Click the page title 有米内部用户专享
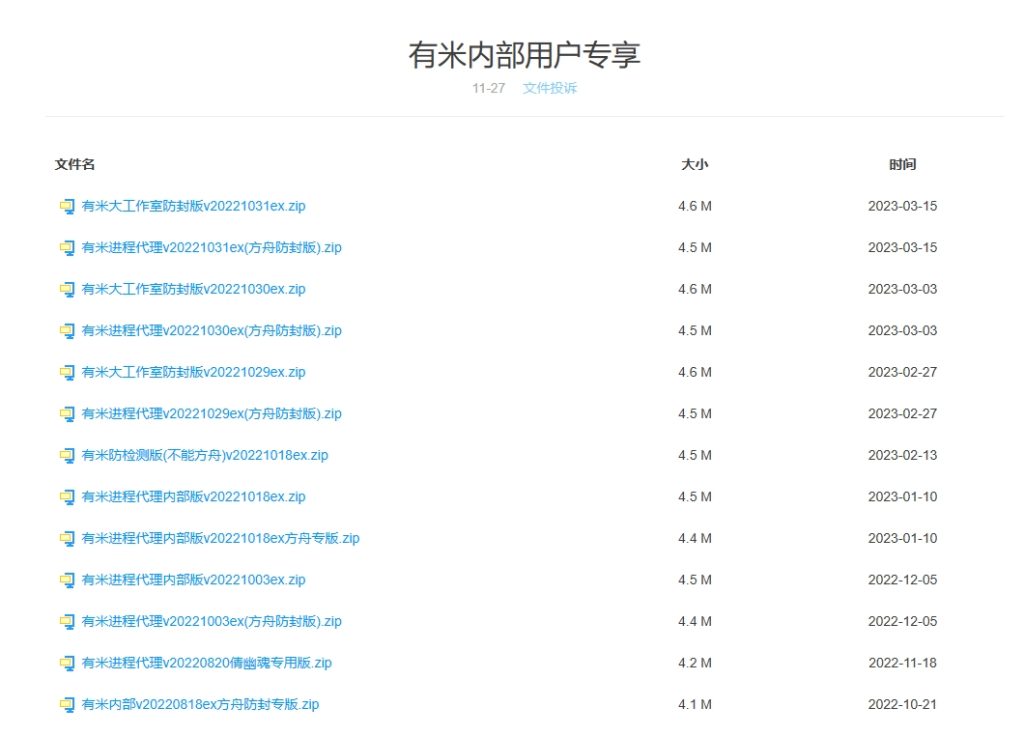Image resolution: width=1024 pixels, height=736 pixels. point(524,55)
